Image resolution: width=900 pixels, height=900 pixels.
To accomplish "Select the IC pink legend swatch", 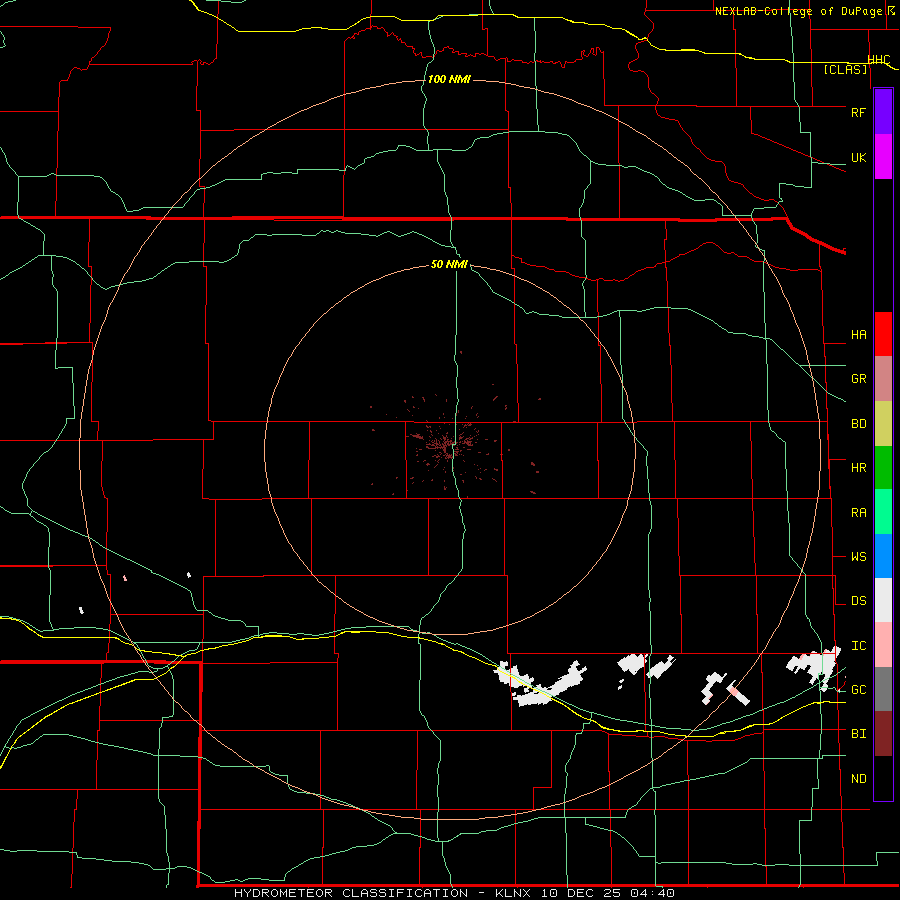I will (883, 645).
